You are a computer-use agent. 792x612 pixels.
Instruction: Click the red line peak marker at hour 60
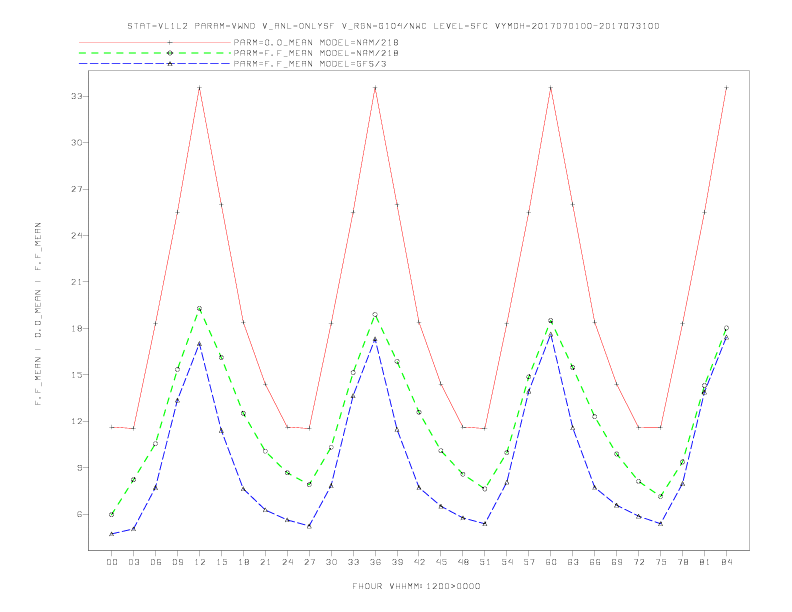551,88
